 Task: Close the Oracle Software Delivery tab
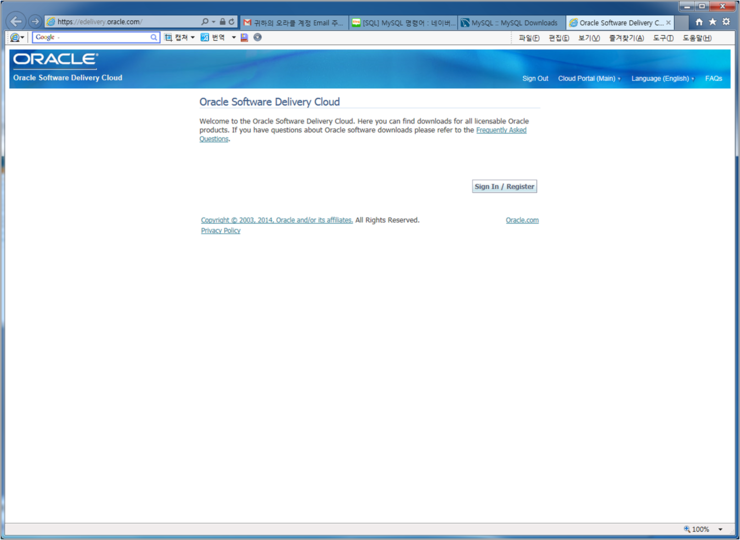point(668,23)
